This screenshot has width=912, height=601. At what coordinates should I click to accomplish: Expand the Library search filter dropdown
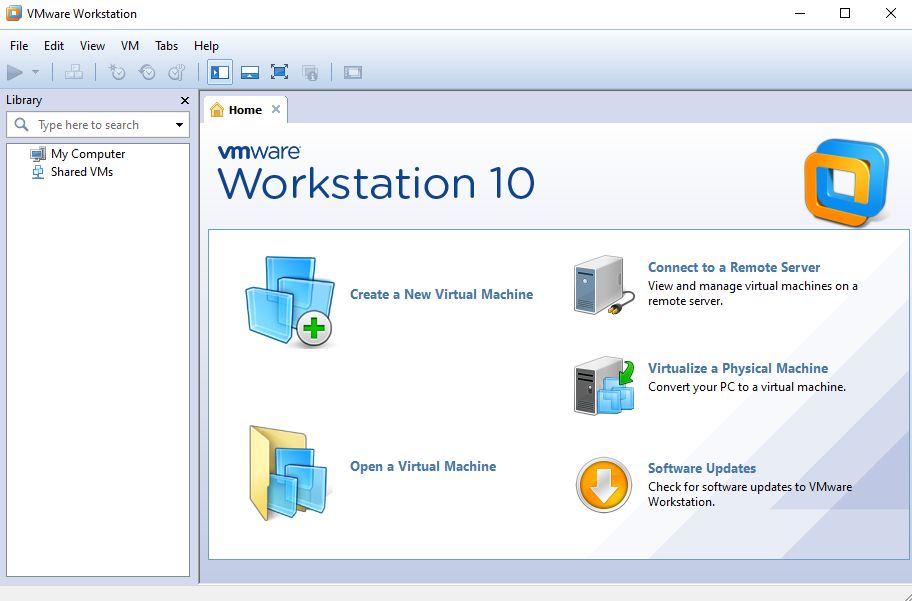[x=179, y=124]
